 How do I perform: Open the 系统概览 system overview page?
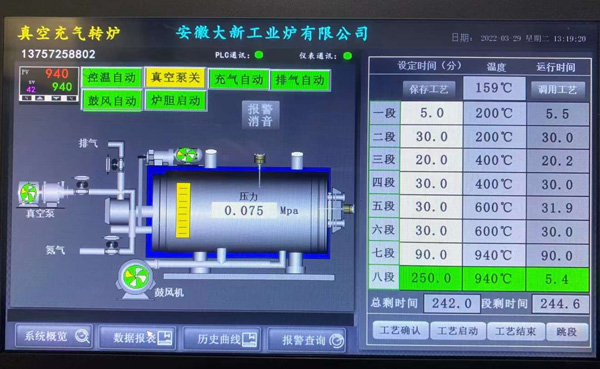(x=54, y=336)
